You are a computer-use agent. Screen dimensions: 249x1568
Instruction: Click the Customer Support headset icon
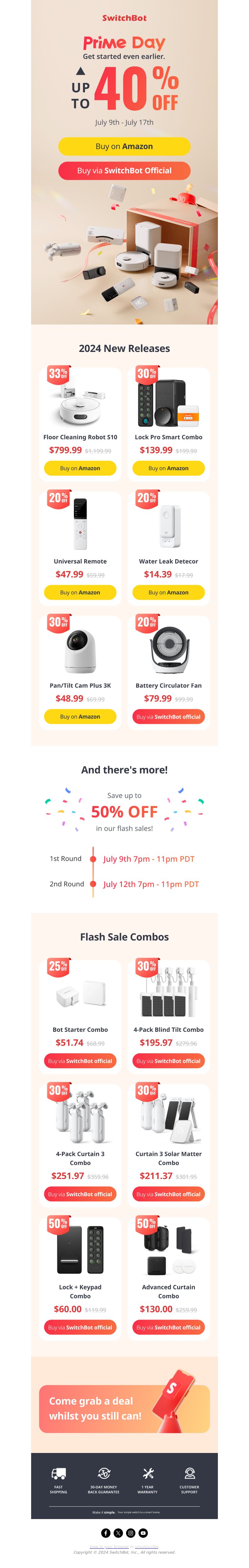point(190,1474)
